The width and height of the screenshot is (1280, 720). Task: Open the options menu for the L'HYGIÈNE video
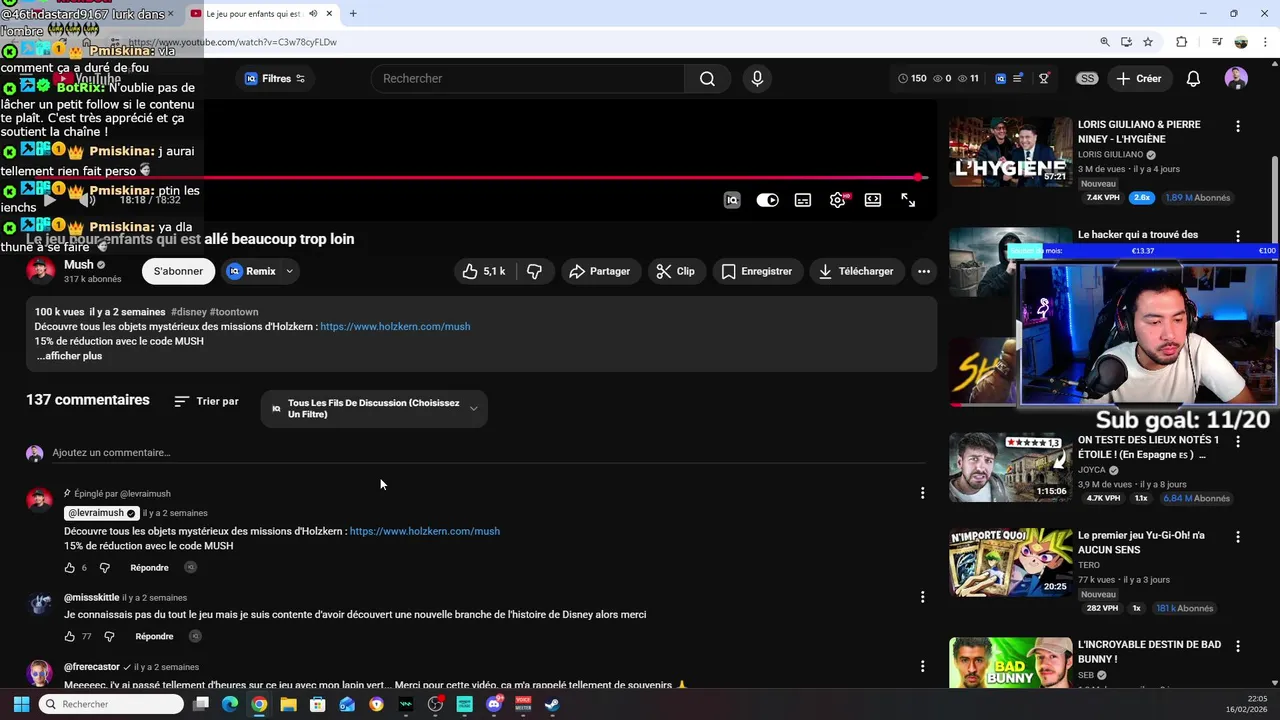[x=1238, y=127]
